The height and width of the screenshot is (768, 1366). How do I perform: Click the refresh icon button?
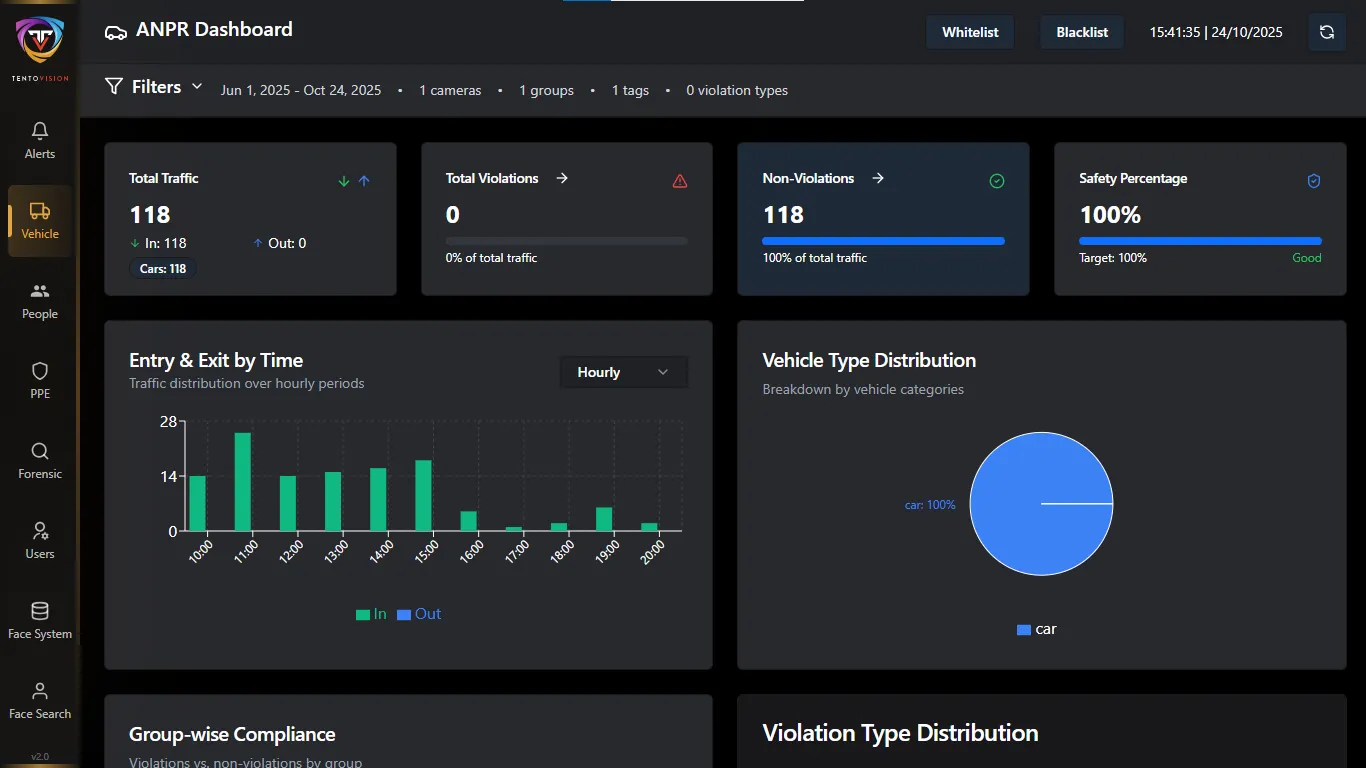tap(1326, 32)
